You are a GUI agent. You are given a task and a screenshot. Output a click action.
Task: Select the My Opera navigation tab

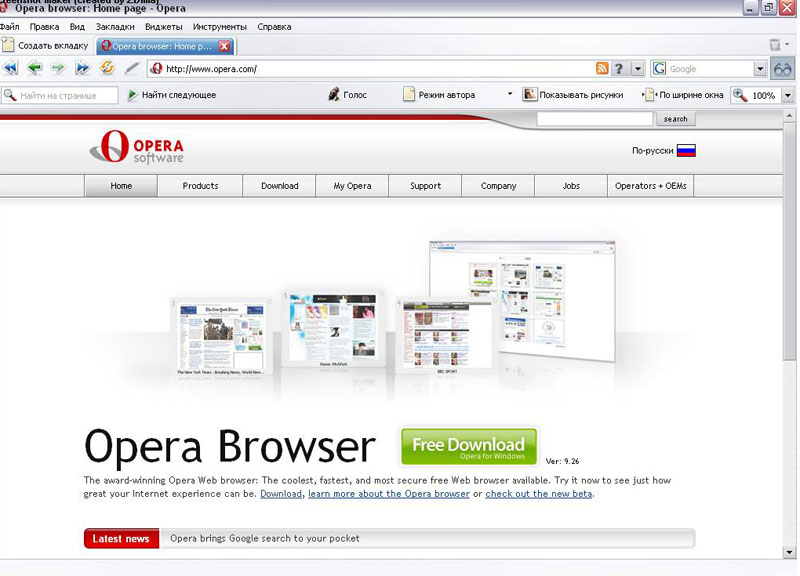(x=352, y=186)
